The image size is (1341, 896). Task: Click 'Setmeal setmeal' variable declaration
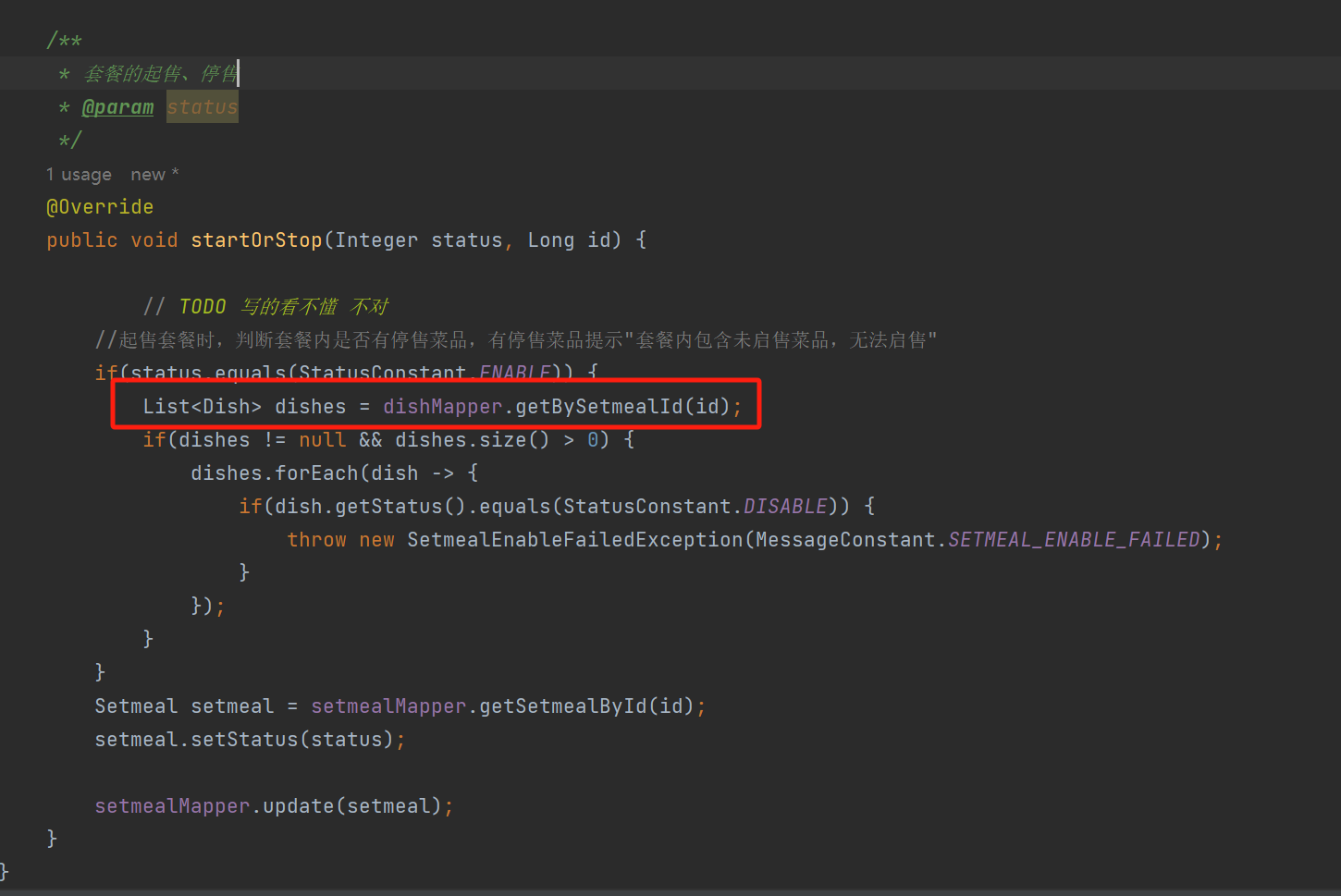pos(184,706)
